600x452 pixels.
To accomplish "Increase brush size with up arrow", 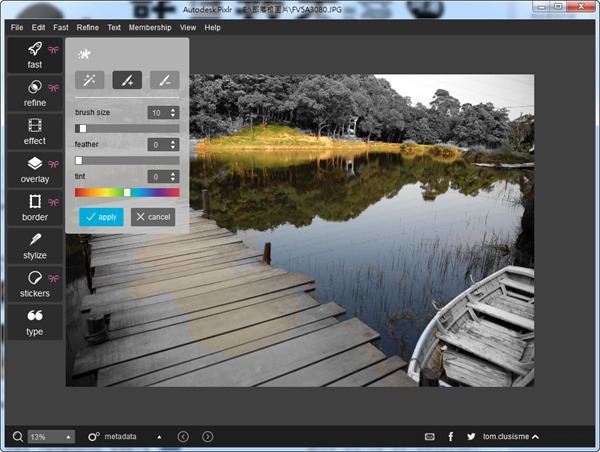I will (x=173, y=110).
